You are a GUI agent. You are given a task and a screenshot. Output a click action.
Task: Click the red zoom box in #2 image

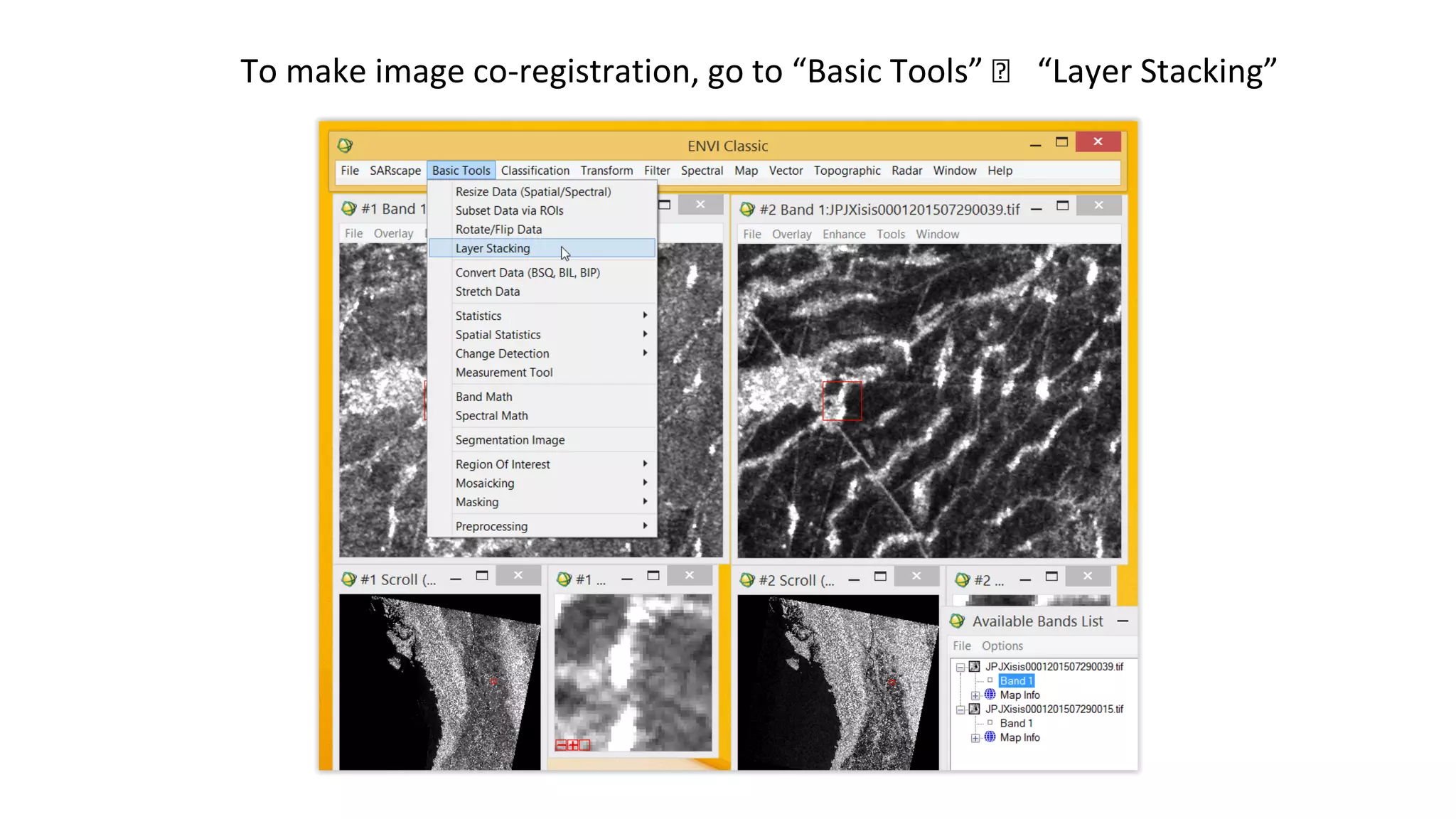(842, 400)
